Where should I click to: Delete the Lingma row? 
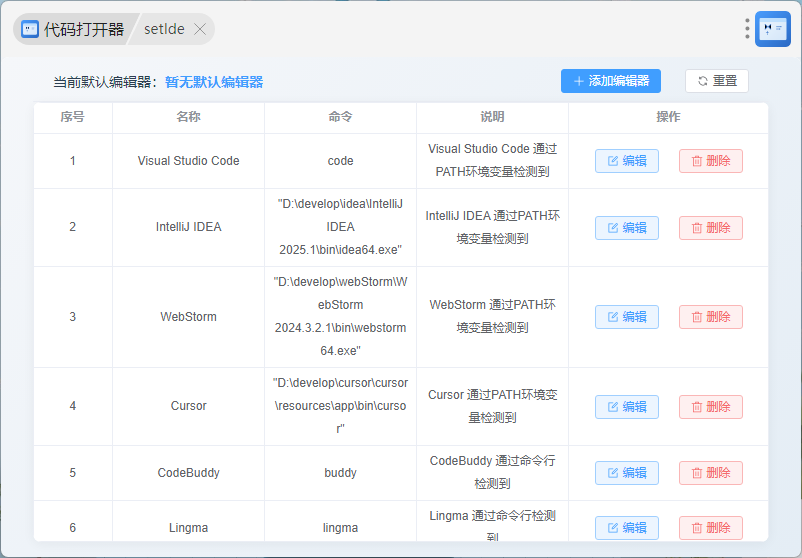[x=710, y=527]
